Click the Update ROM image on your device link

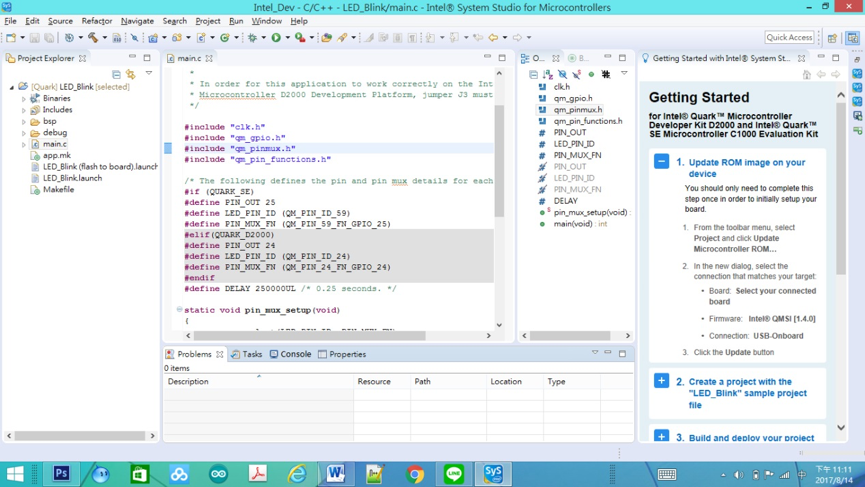[x=747, y=168]
